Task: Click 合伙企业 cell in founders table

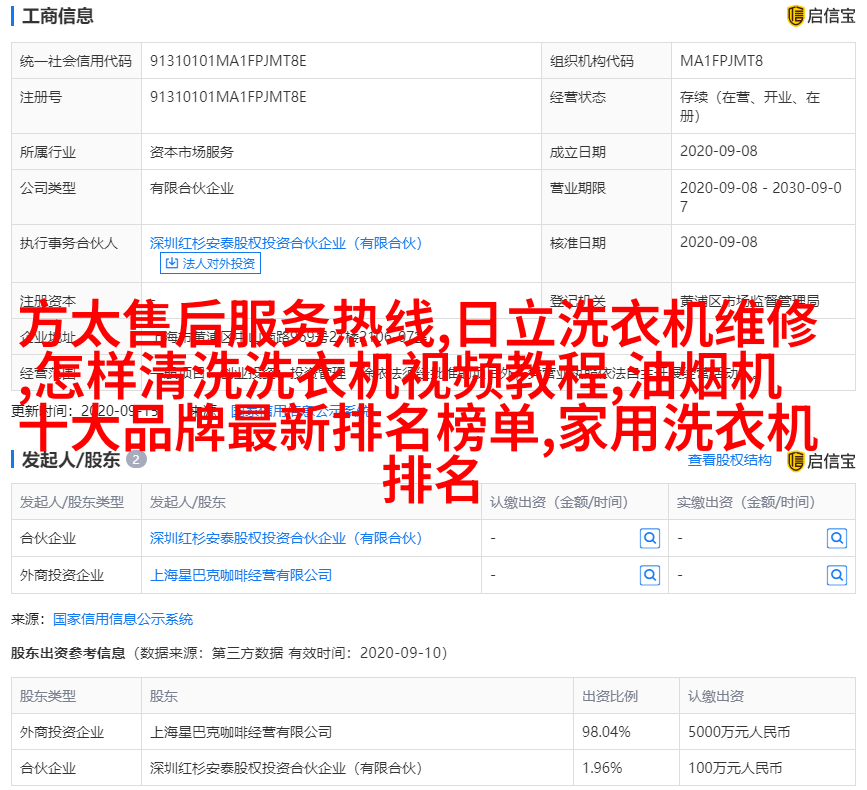Action: [48, 538]
